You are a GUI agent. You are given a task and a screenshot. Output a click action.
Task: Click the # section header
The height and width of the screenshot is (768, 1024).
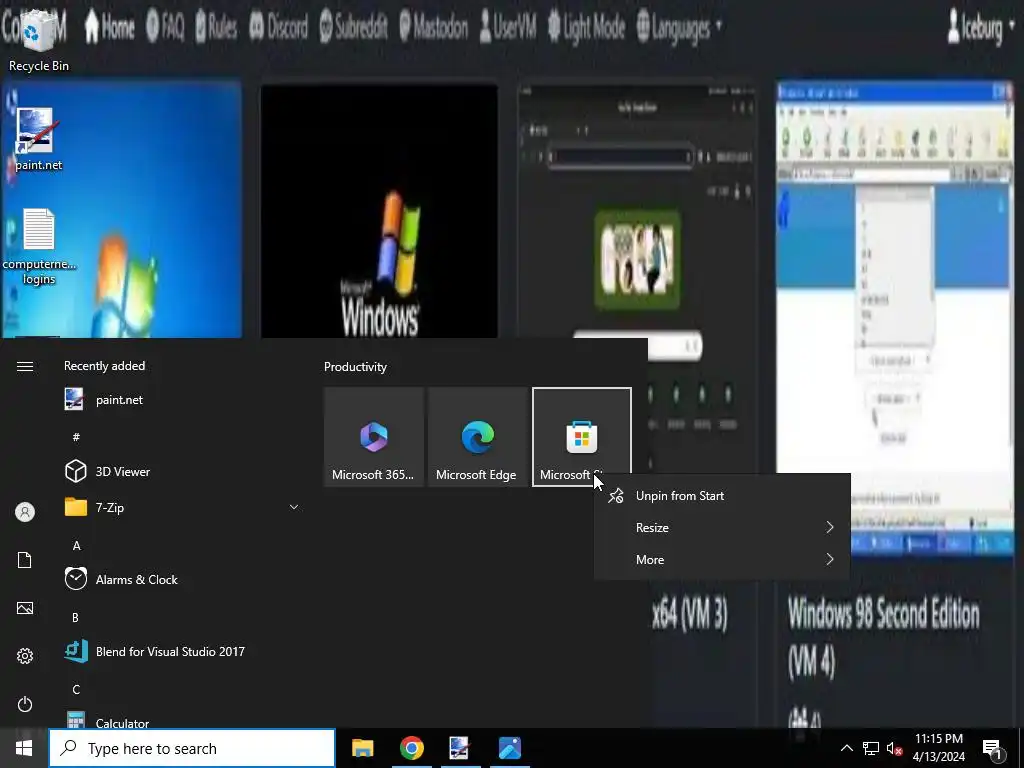[76, 437]
